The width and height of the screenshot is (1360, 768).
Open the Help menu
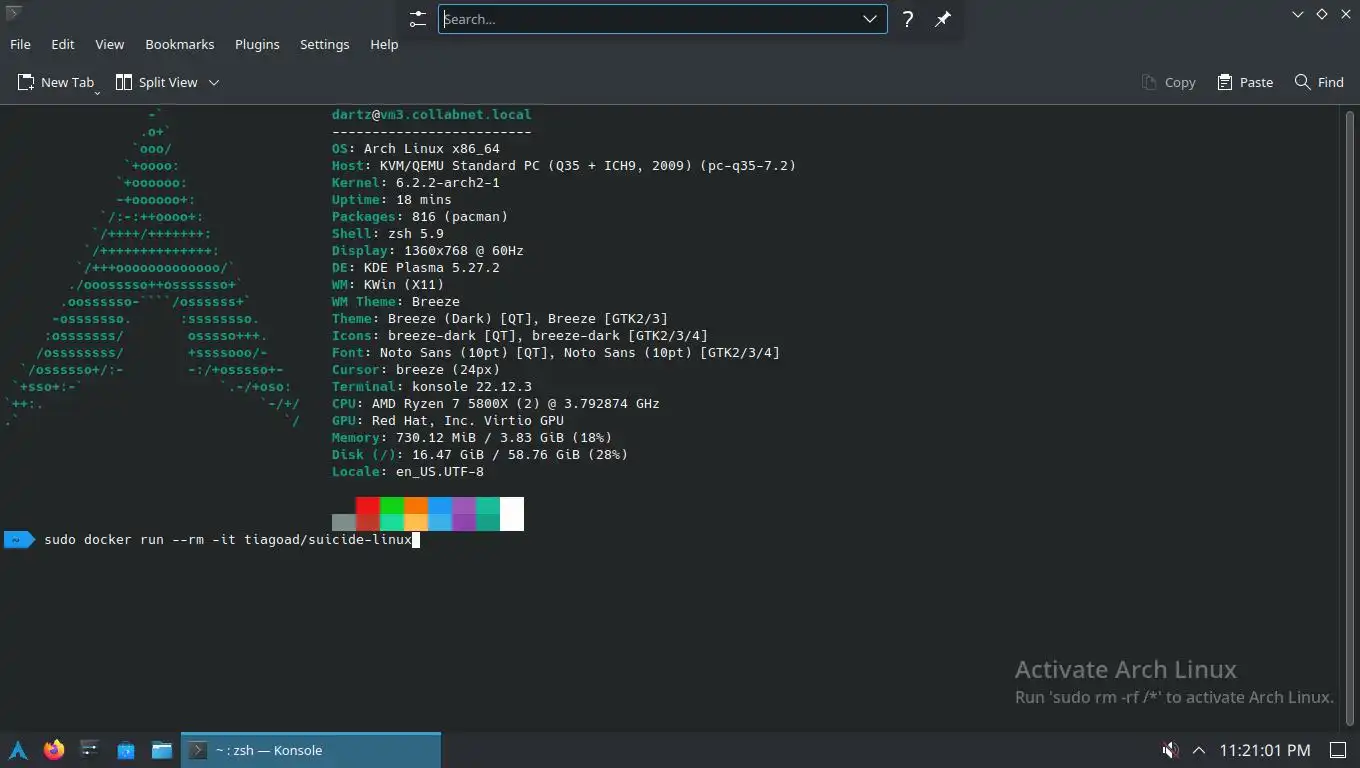(384, 44)
